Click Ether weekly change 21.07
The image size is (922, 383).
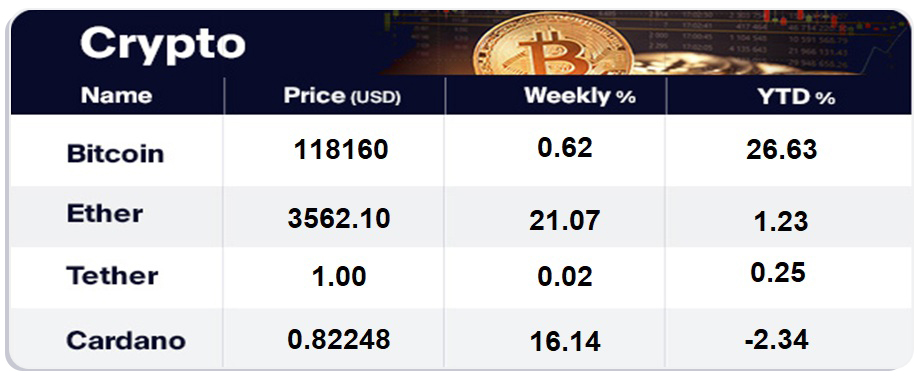coord(564,221)
